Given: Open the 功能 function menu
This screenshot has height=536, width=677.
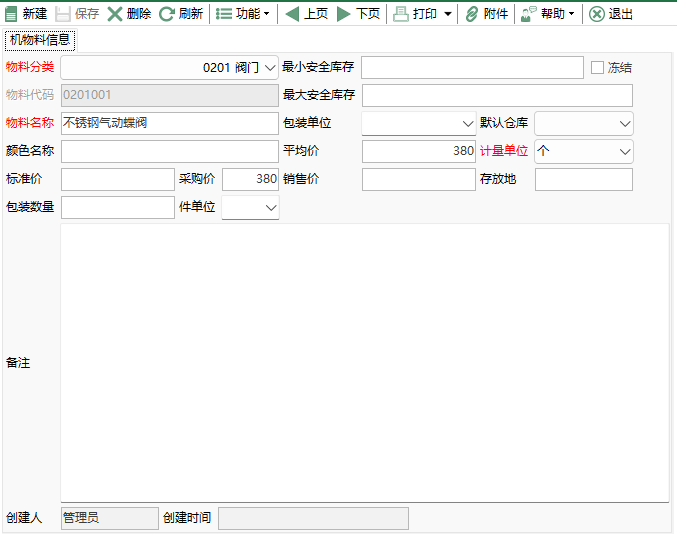Looking at the screenshot, I should 240,14.
